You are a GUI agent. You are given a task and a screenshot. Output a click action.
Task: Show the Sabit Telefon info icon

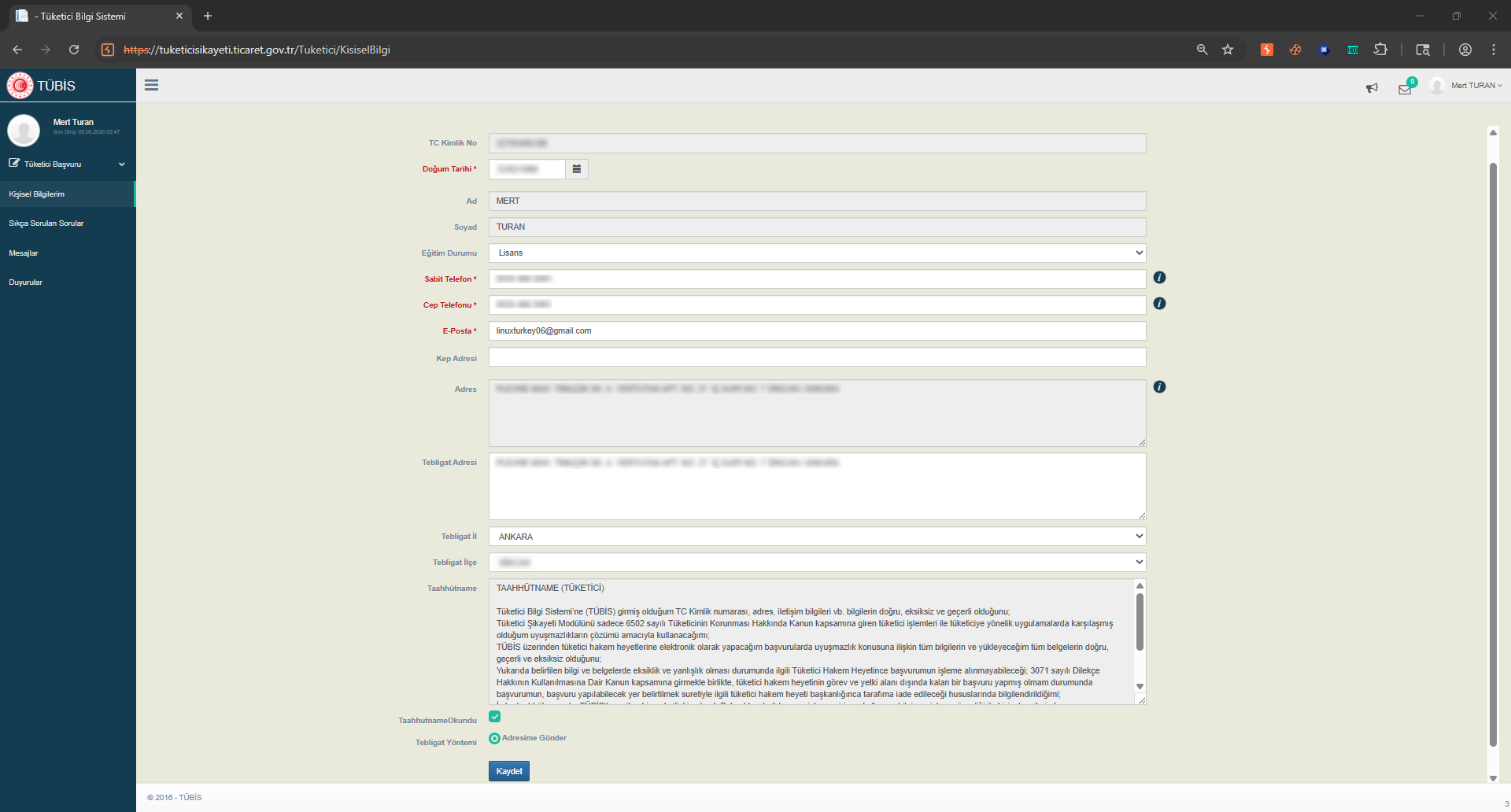click(x=1159, y=278)
